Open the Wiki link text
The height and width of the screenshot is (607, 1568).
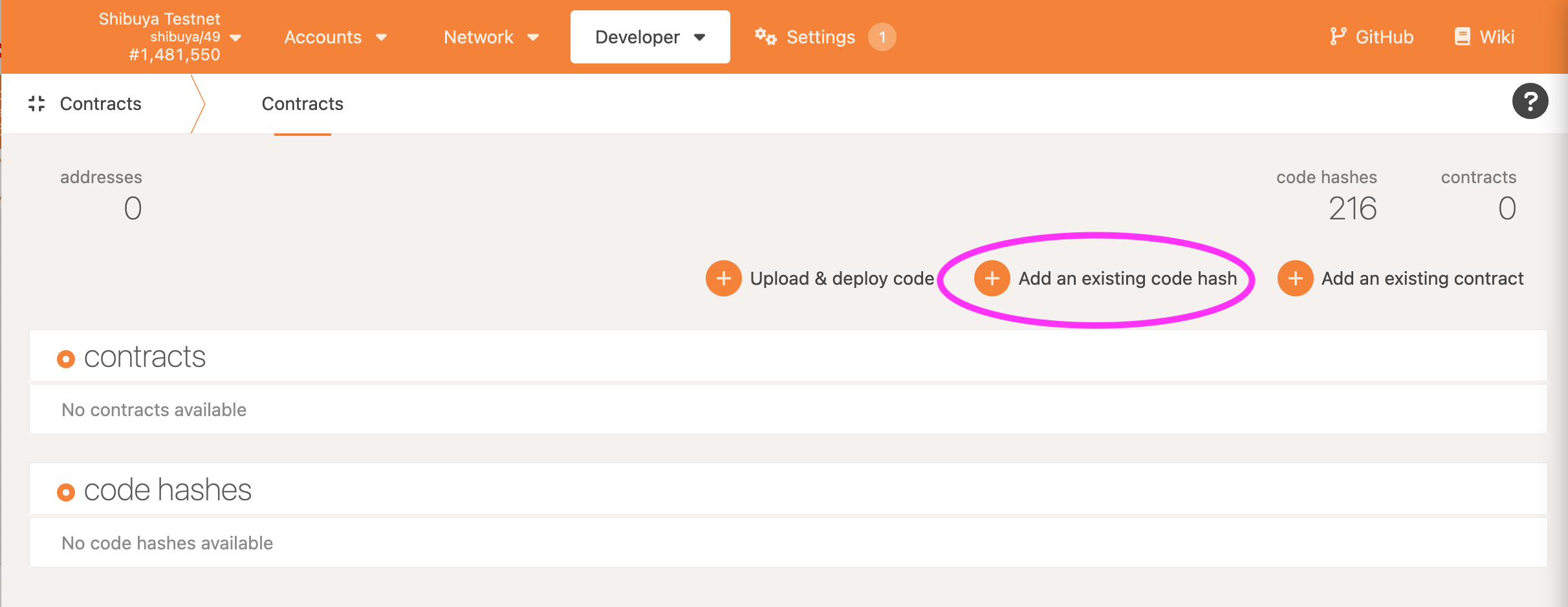pos(1497,37)
